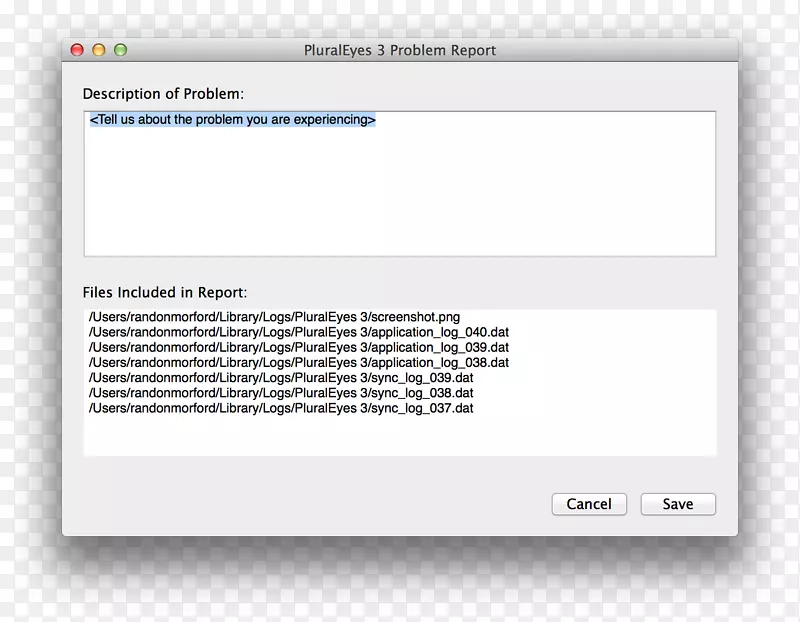Click blank dialog area left of Cancel
Image resolution: width=800 pixels, height=622 pixels.
(x=300, y=504)
